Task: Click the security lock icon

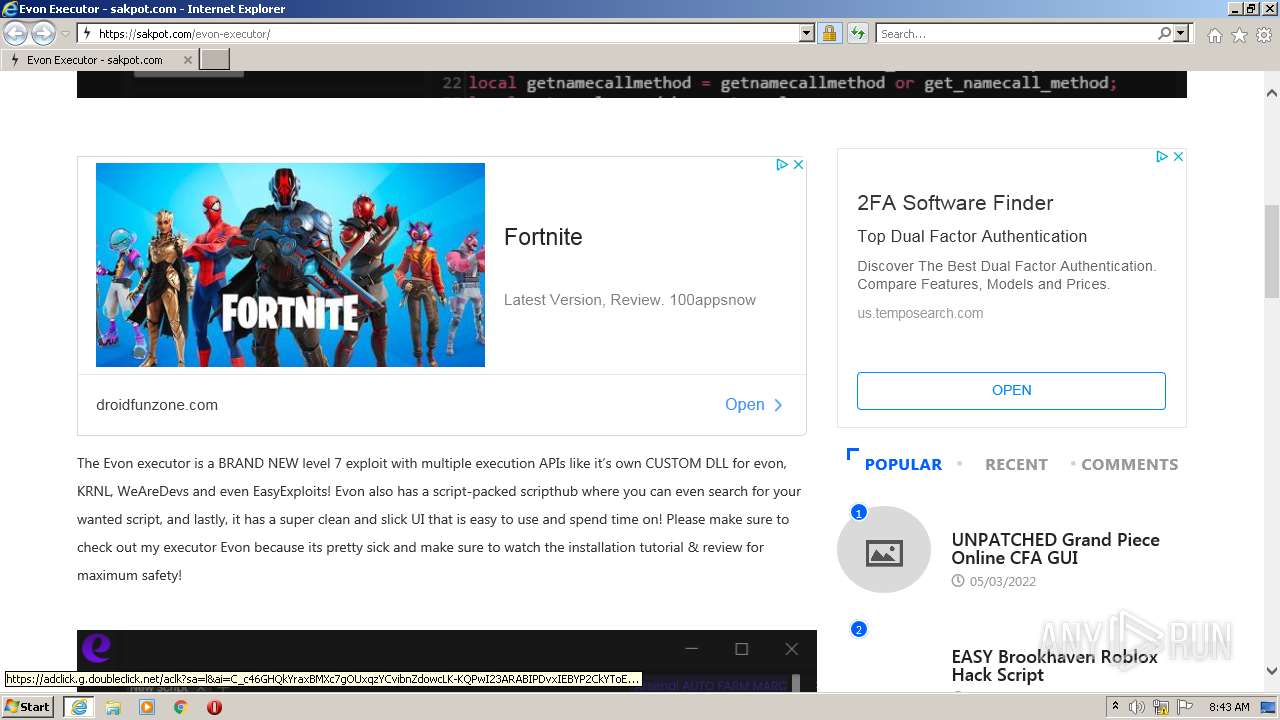Action: click(829, 34)
